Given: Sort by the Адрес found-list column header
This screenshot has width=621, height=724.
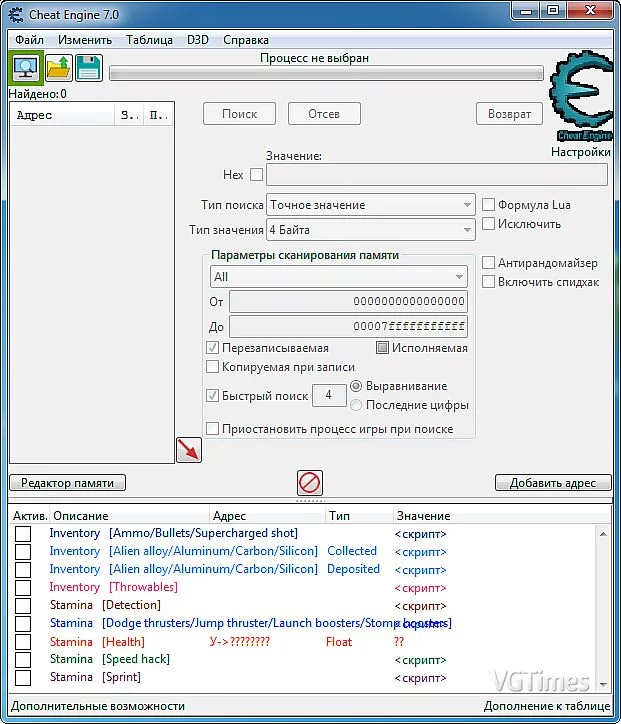Looking at the screenshot, I should (x=63, y=115).
